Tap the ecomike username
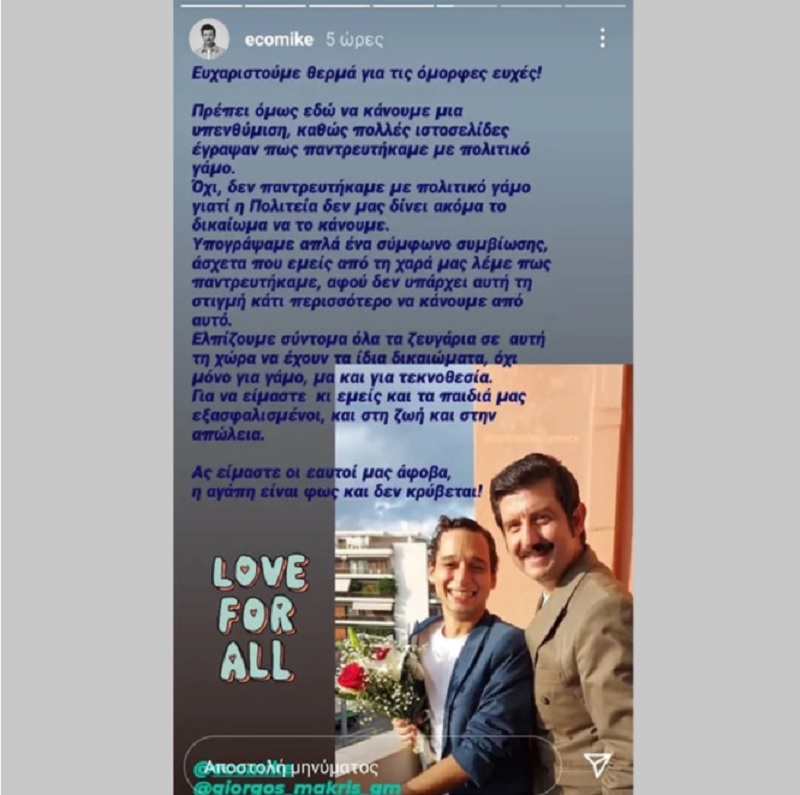 point(279,40)
